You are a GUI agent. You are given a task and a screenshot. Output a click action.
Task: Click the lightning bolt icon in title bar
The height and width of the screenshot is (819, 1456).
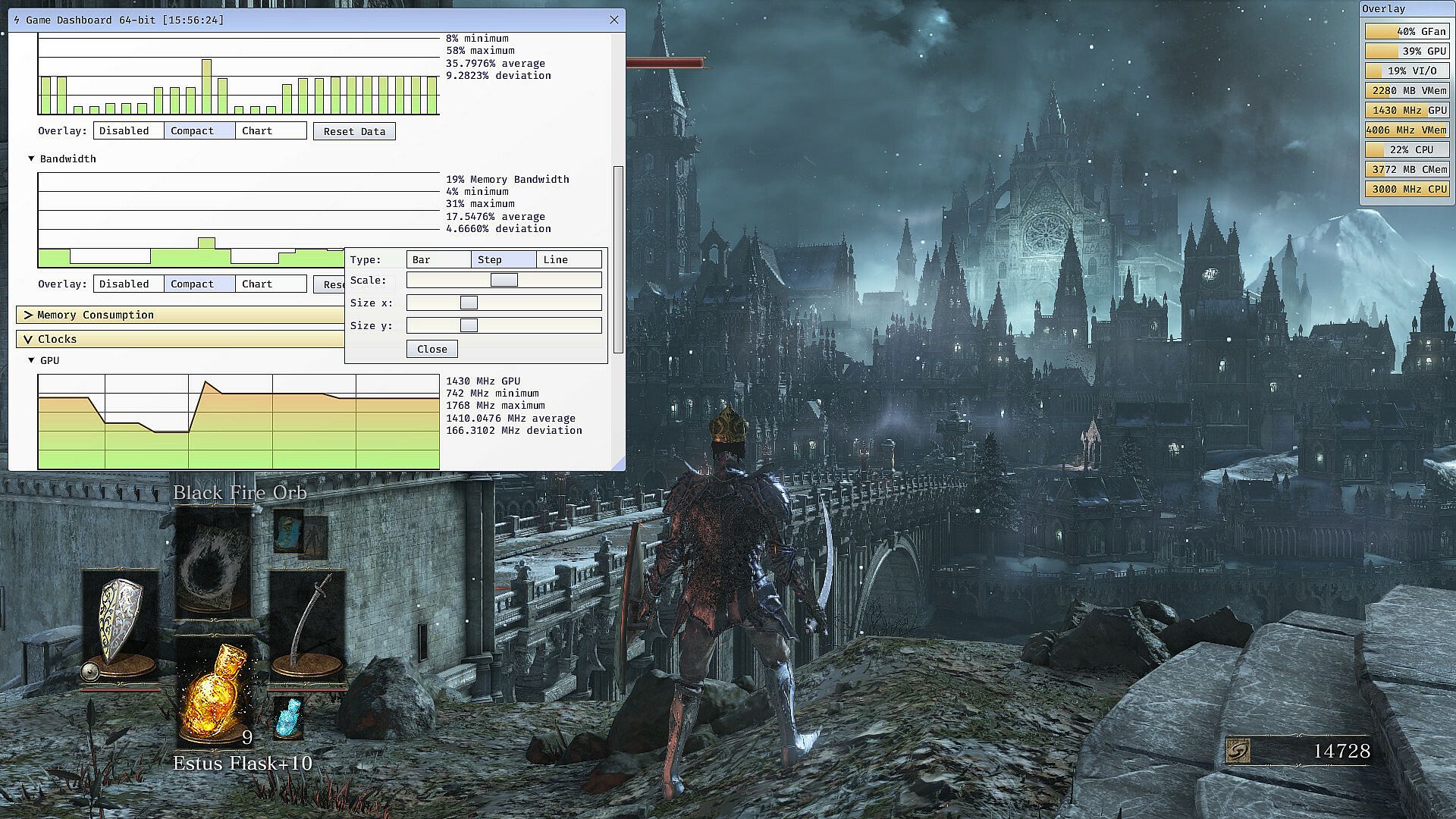17,20
